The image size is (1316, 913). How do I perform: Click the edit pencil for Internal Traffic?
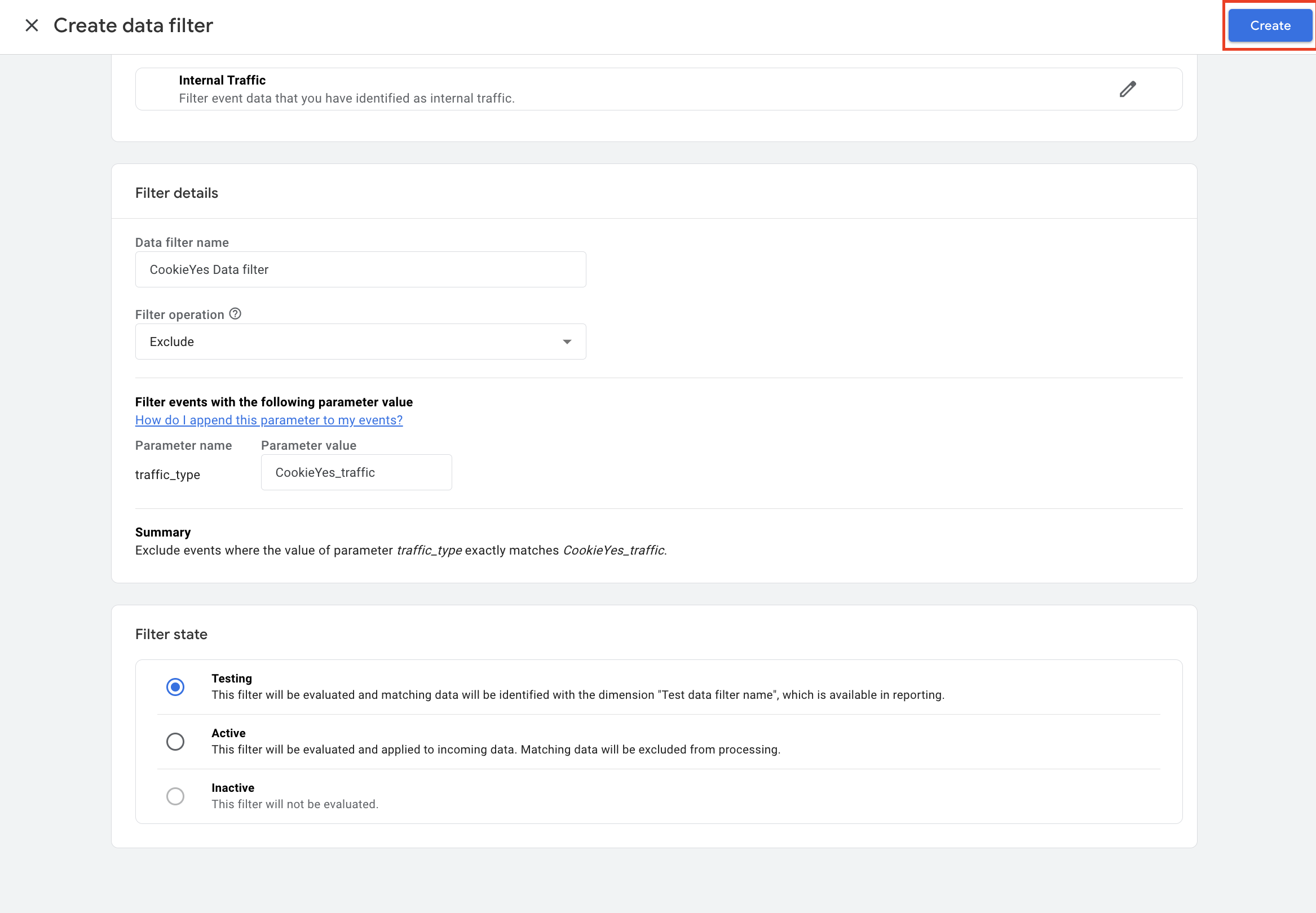[1127, 89]
